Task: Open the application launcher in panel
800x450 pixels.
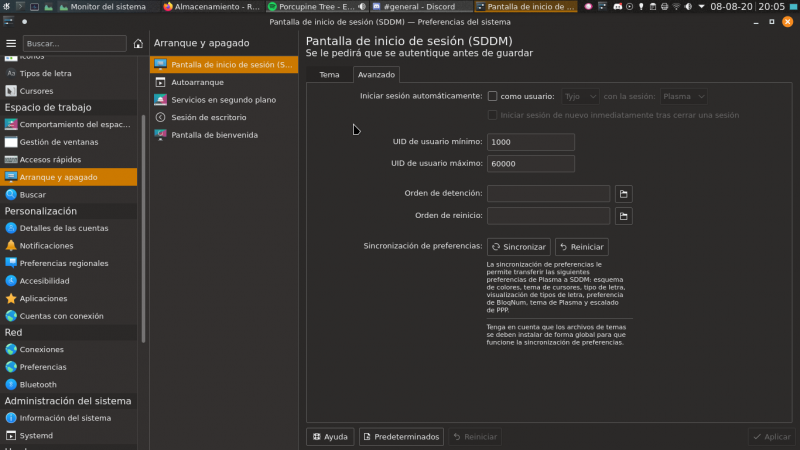Action: [x=6, y=7]
